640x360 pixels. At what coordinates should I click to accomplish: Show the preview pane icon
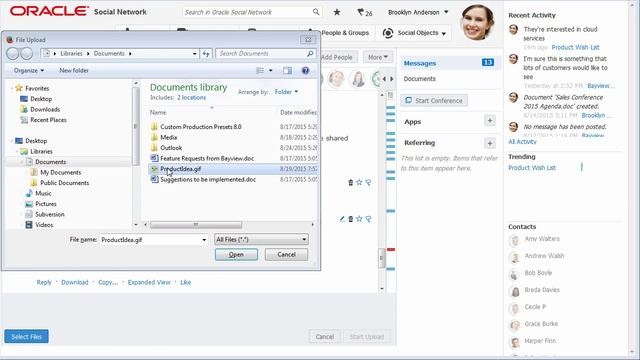pos(287,71)
